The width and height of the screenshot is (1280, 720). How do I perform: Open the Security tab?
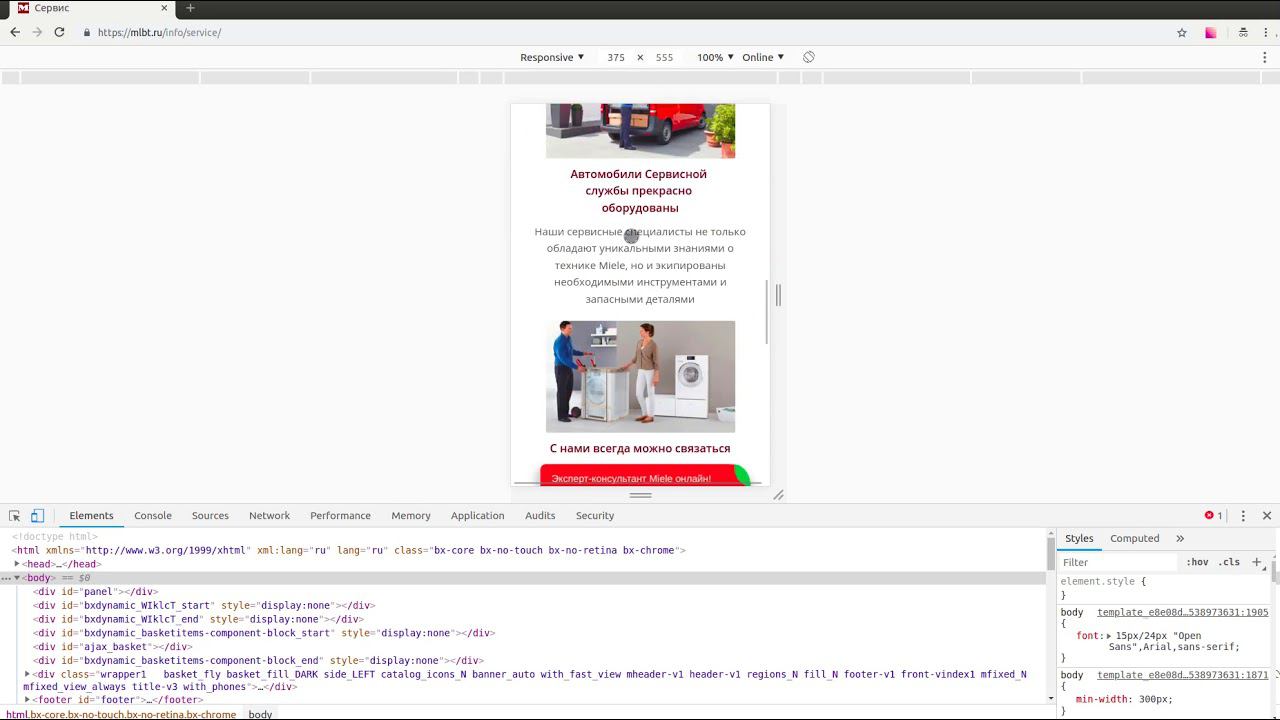[595, 516]
